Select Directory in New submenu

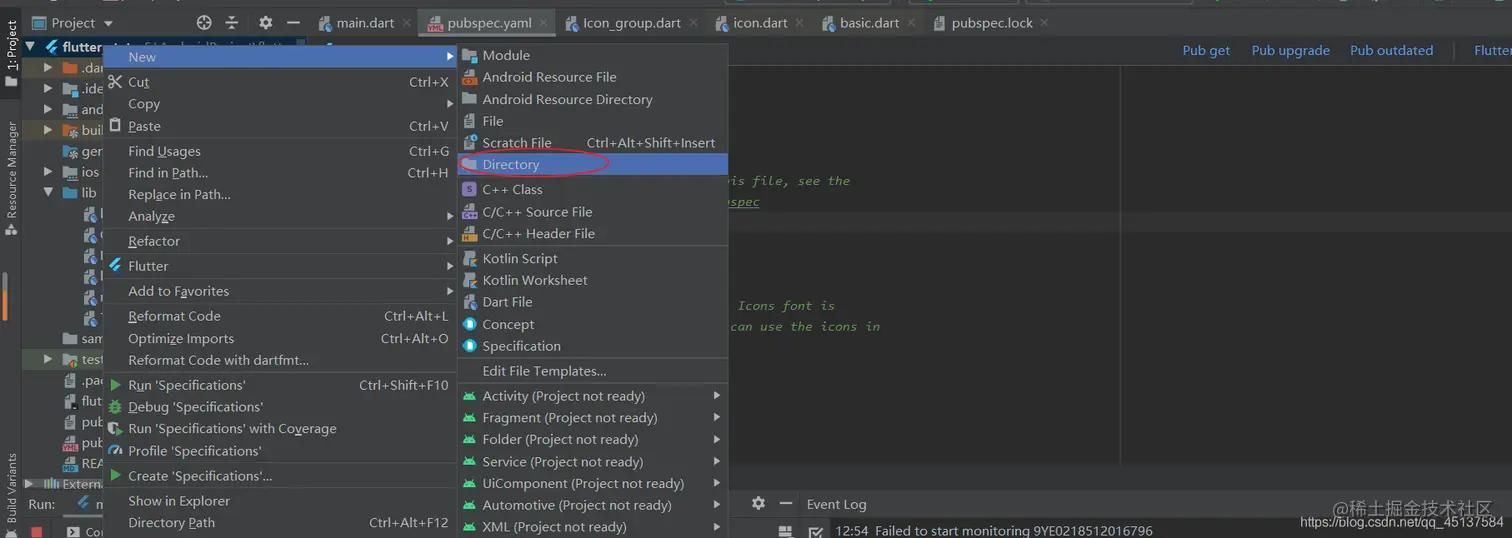[x=593, y=165]
